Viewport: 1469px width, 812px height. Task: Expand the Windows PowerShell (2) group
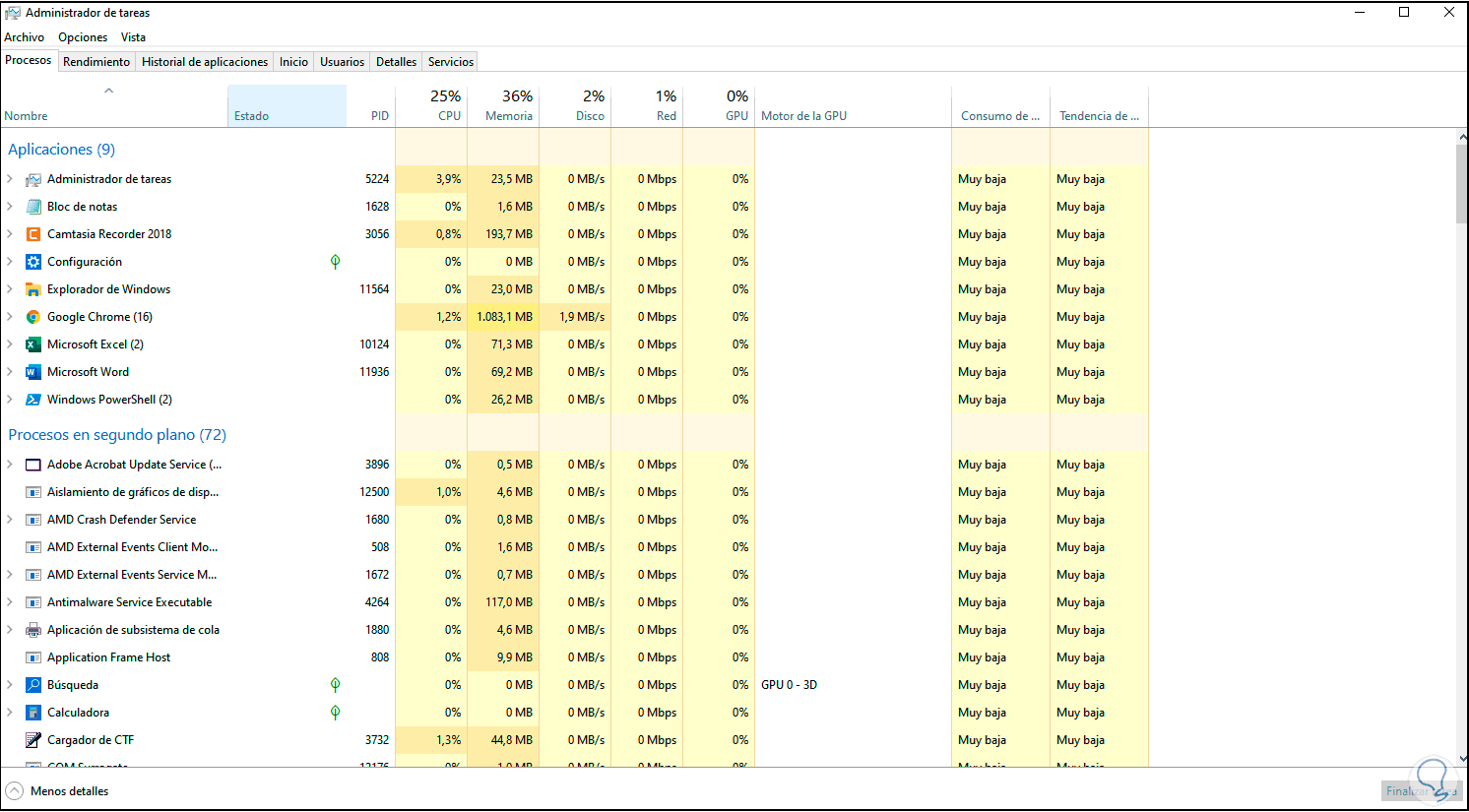click(10, 400)
